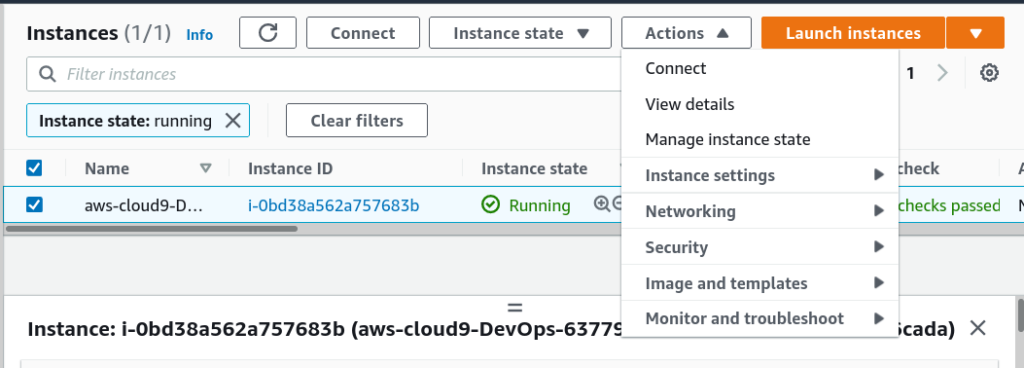The image size is (1024, 368).
Task: Grab the panel resize handle
Action: point(515,307)
